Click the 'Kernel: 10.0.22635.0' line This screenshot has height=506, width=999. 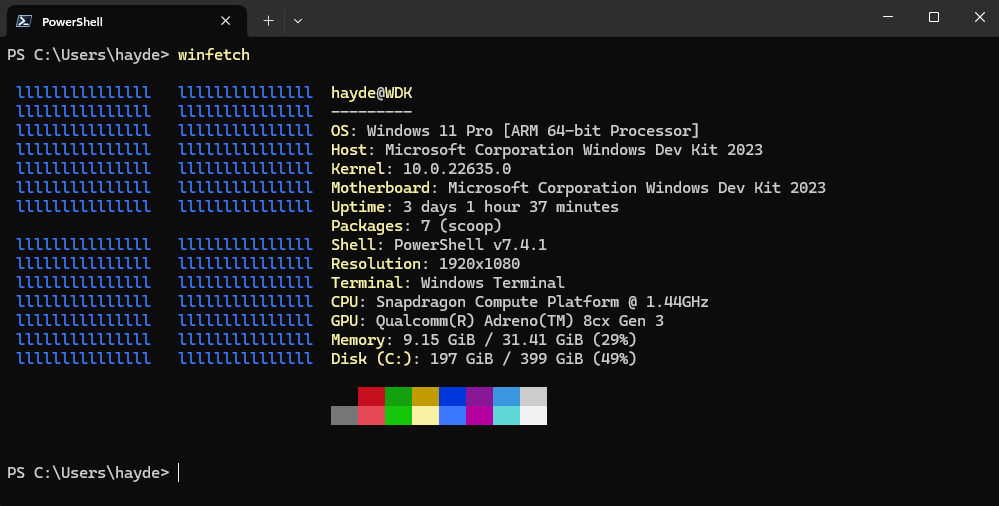420,169
